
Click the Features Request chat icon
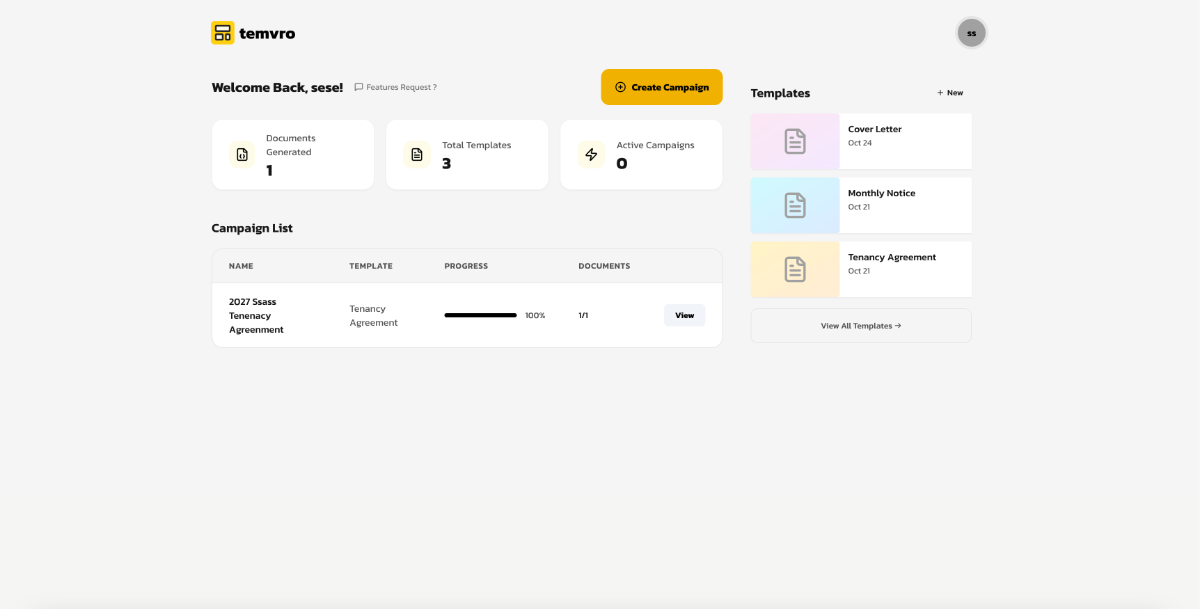[x=359, y=87]
